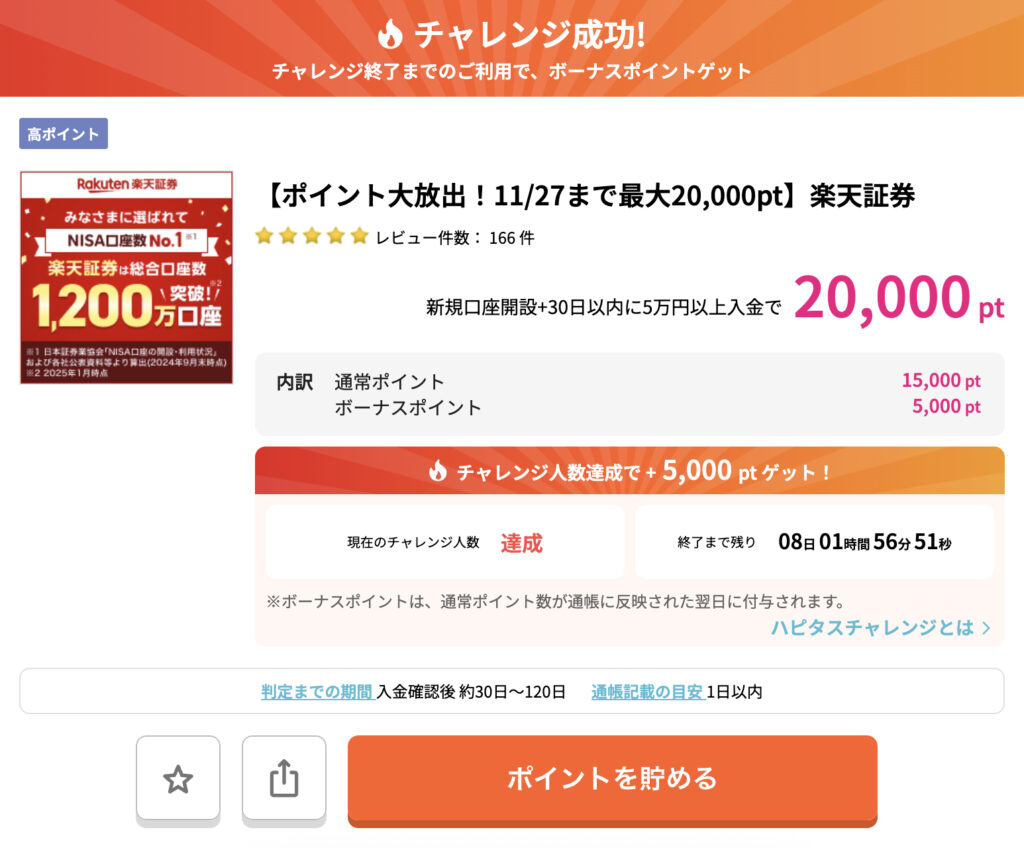
Task: Click the flame icon beside チャレンジ成功!
Action: 390,35
